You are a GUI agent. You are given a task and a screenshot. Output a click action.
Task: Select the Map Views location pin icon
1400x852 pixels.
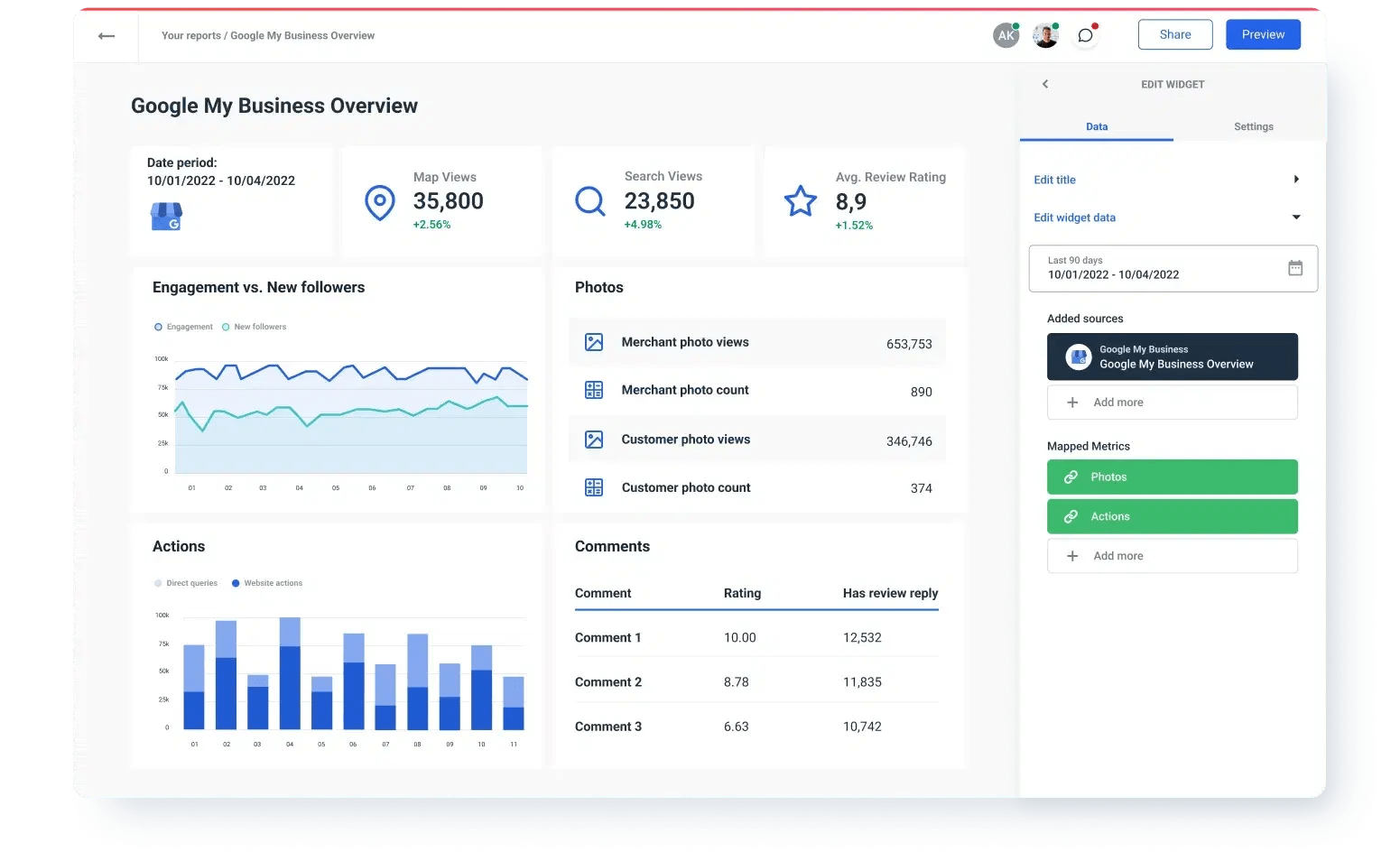[379, 202]
